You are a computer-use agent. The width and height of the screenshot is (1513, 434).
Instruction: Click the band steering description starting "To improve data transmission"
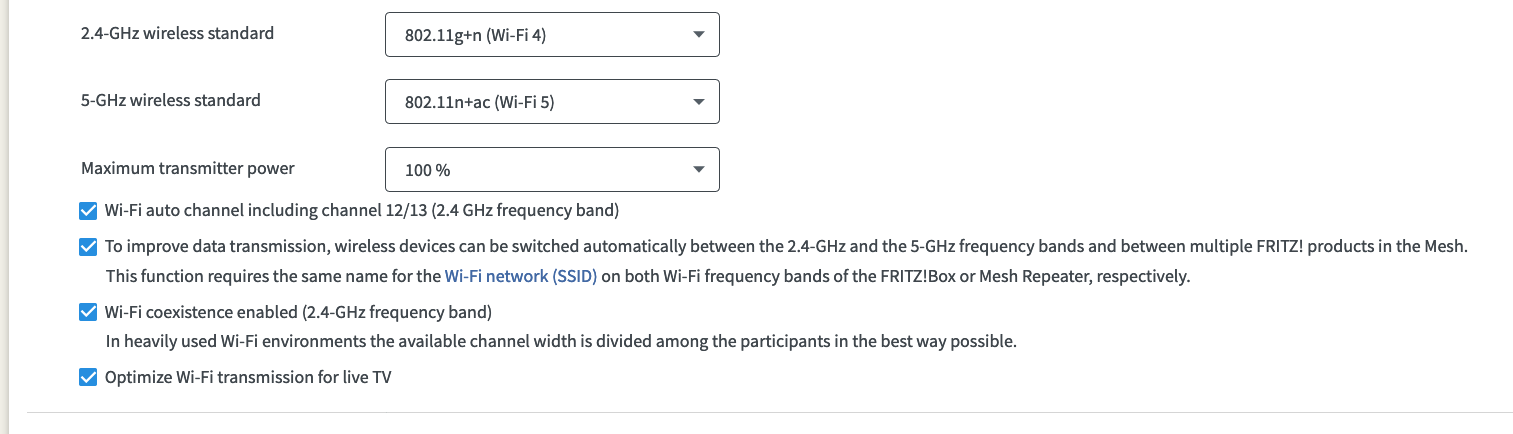(x=785, y=246)
